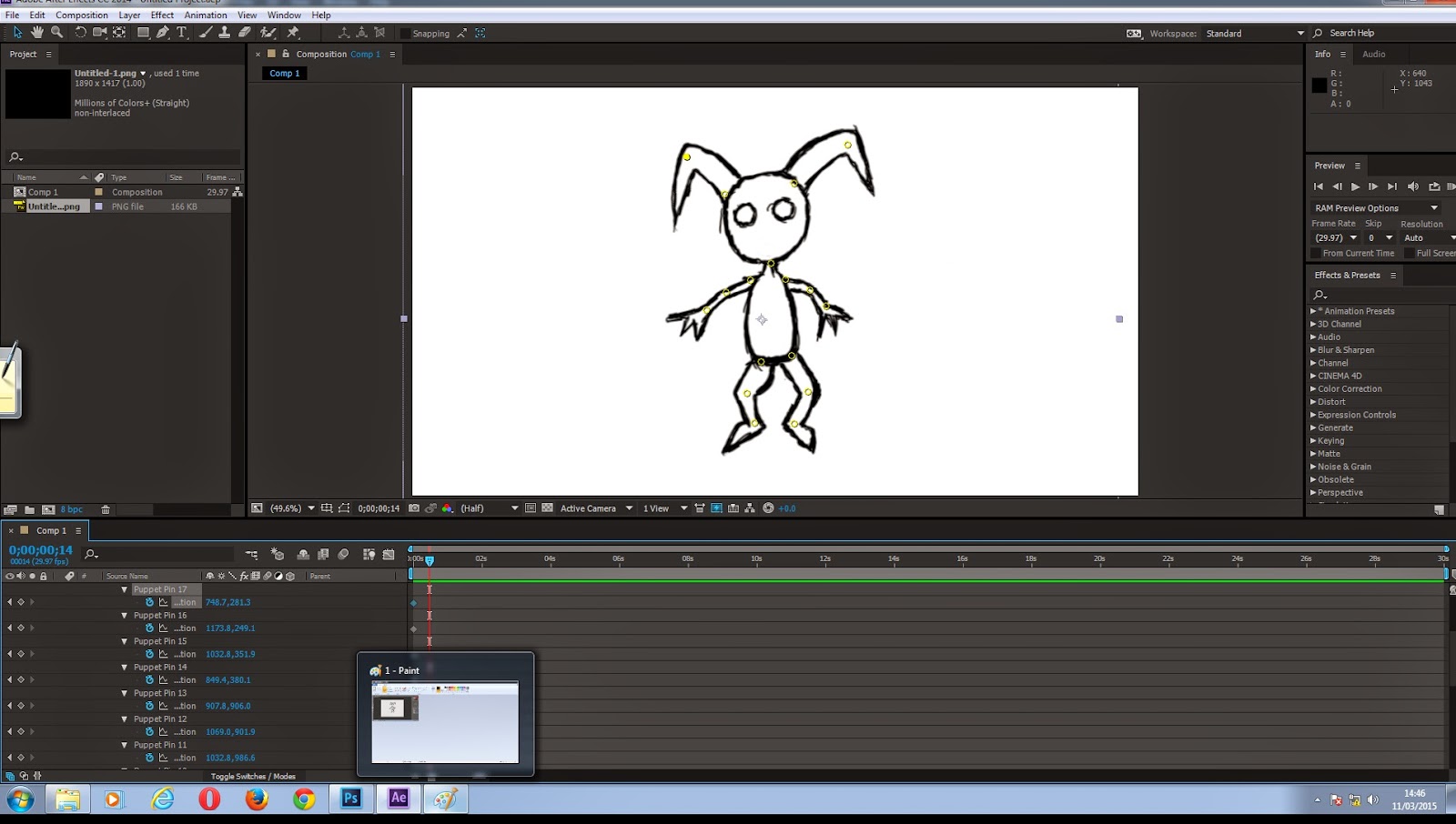Click the snapshot camera icon in viewer

tap(414, 508)
